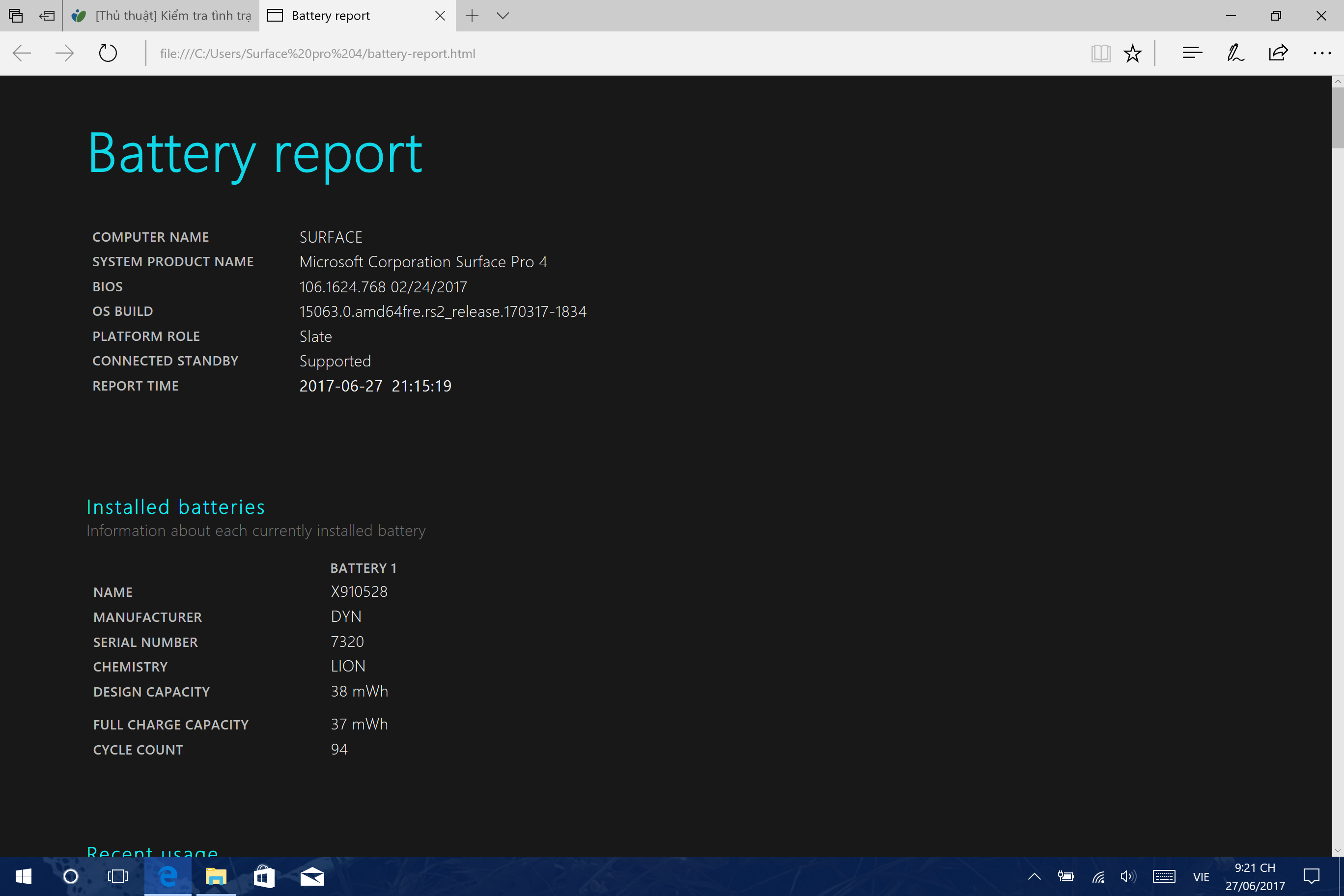
Task: Select full charge capacity 37 mWh
Action: click(x=359, y=724)
